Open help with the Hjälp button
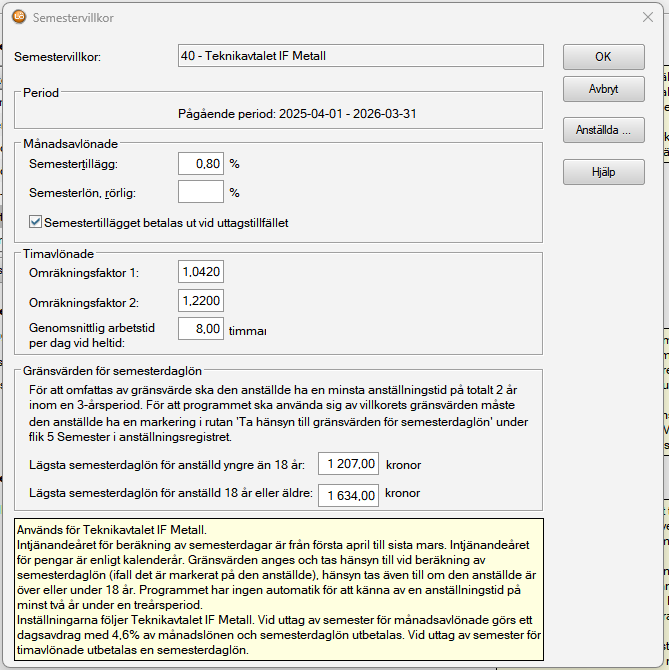Image resolution: width=669 pixels, height=670 pixels. pyautogui.click(x=603, y=172)
